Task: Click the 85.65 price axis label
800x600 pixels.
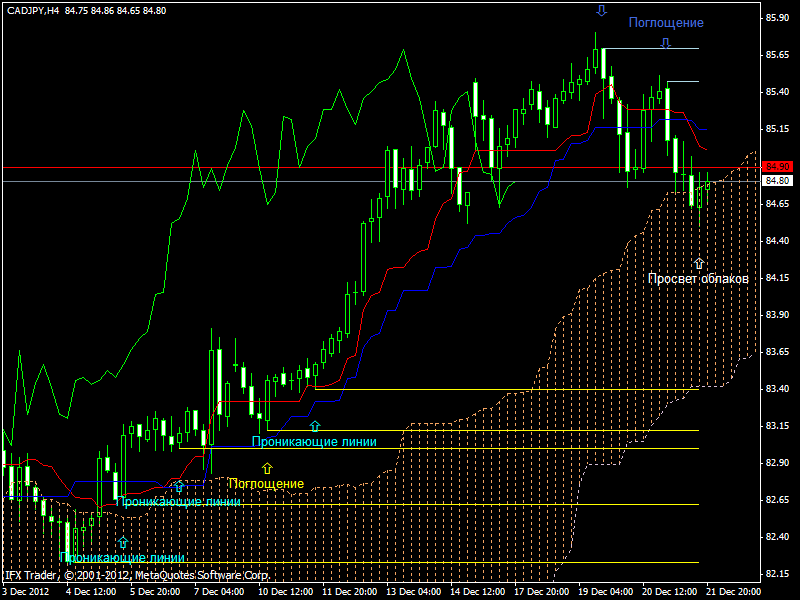Action: click(x=778, y=55)
